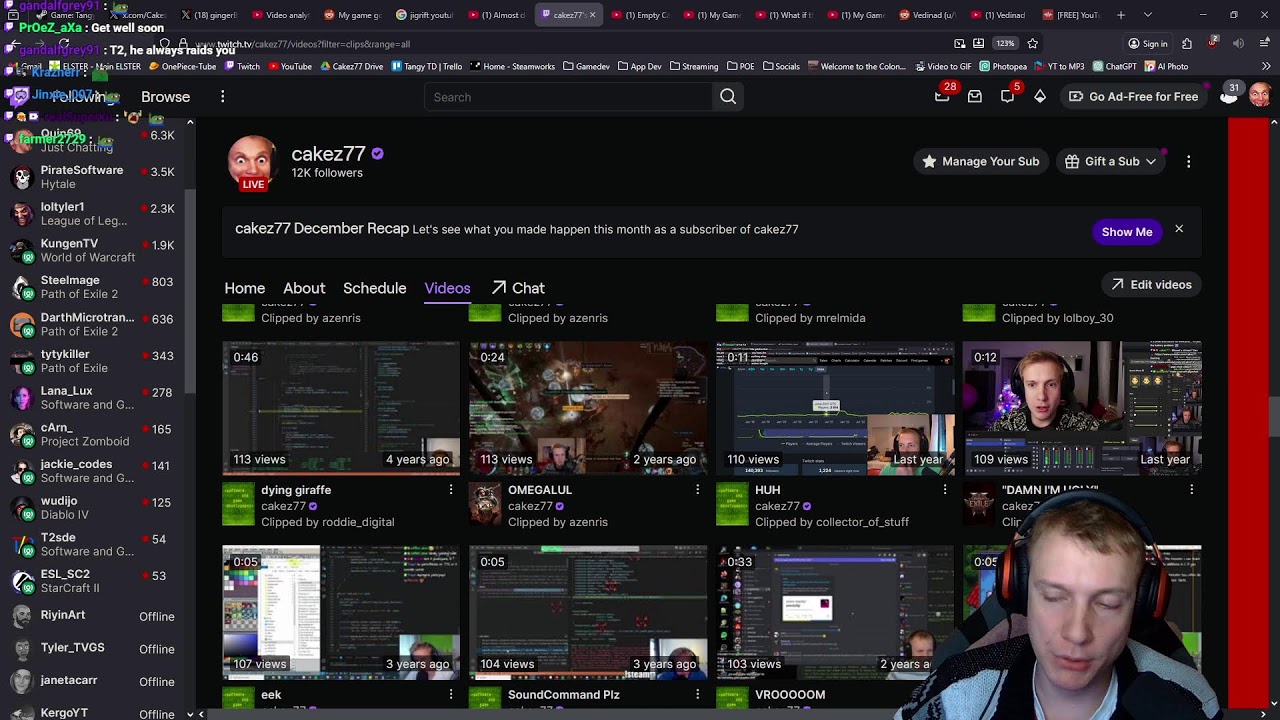Open channel options three-dot menu beside Gift a Sub
This screenshot has width=1280, height=720.
pos(1188,161)
